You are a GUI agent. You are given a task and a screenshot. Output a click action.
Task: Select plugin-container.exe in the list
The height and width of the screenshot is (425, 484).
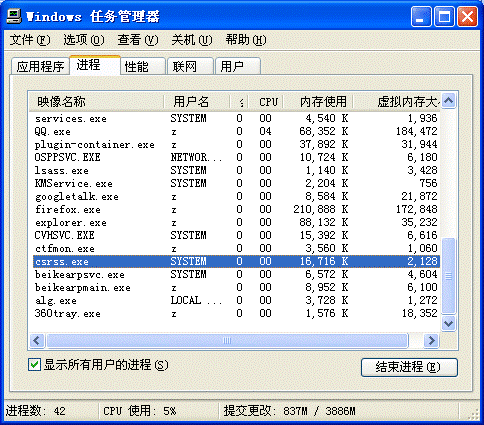(236, 144)
